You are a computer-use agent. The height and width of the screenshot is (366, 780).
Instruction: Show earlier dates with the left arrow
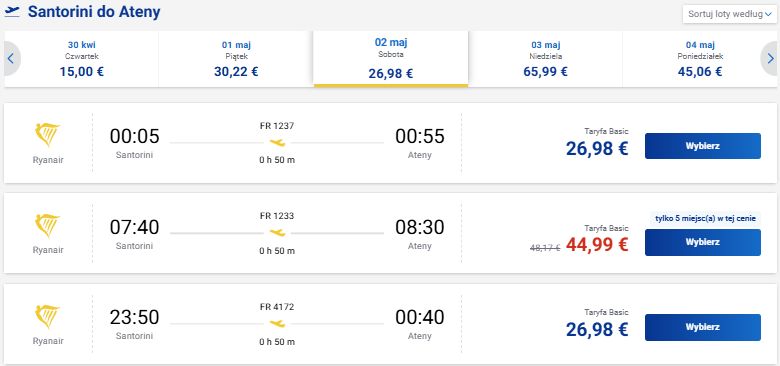tap(11, 59)
